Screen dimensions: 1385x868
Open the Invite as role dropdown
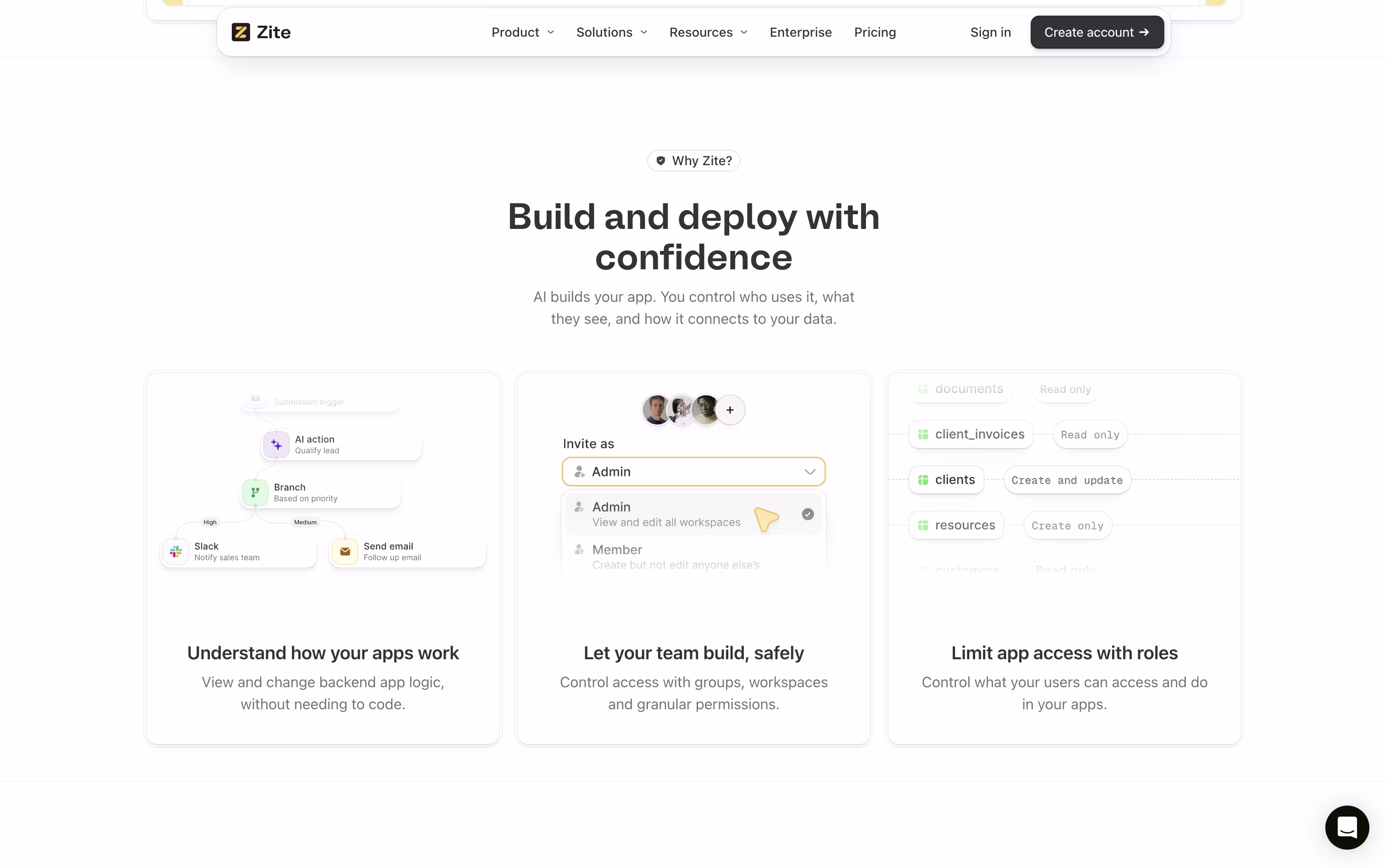pyautogui.click(x=694, y=472)
